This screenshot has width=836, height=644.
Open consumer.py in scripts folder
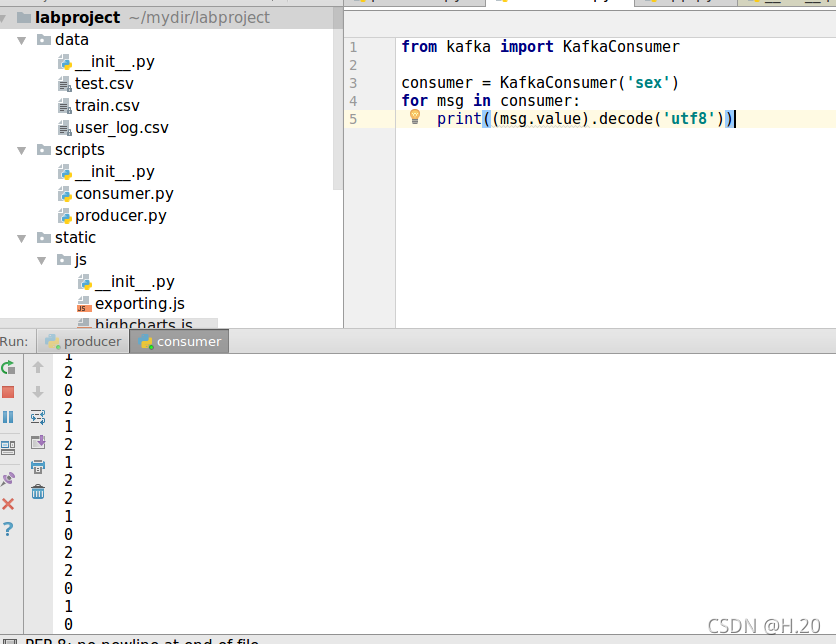(124, 194)
